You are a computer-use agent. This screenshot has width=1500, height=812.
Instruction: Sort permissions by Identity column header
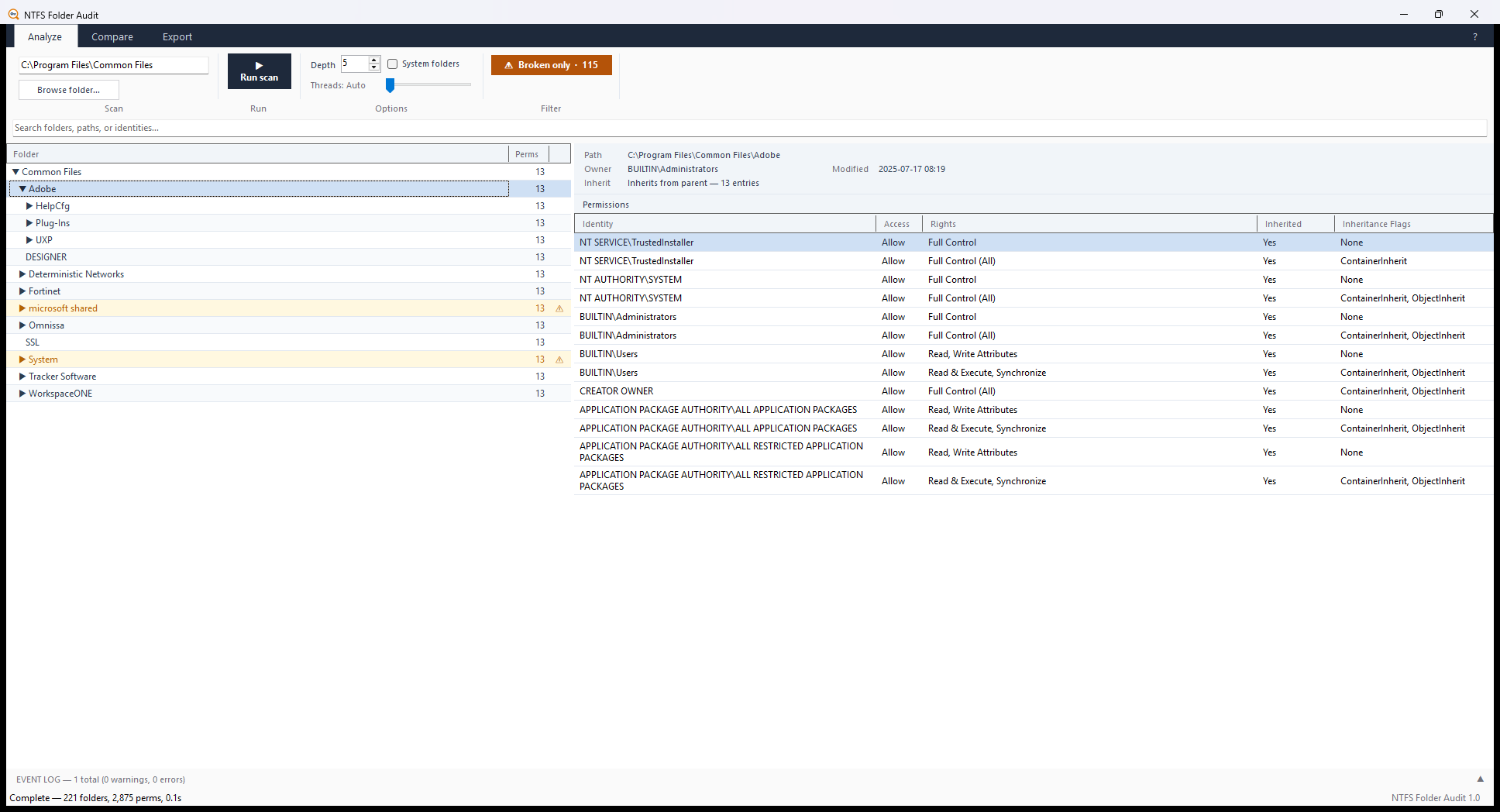pyautogui.click(x=725, y=224)
